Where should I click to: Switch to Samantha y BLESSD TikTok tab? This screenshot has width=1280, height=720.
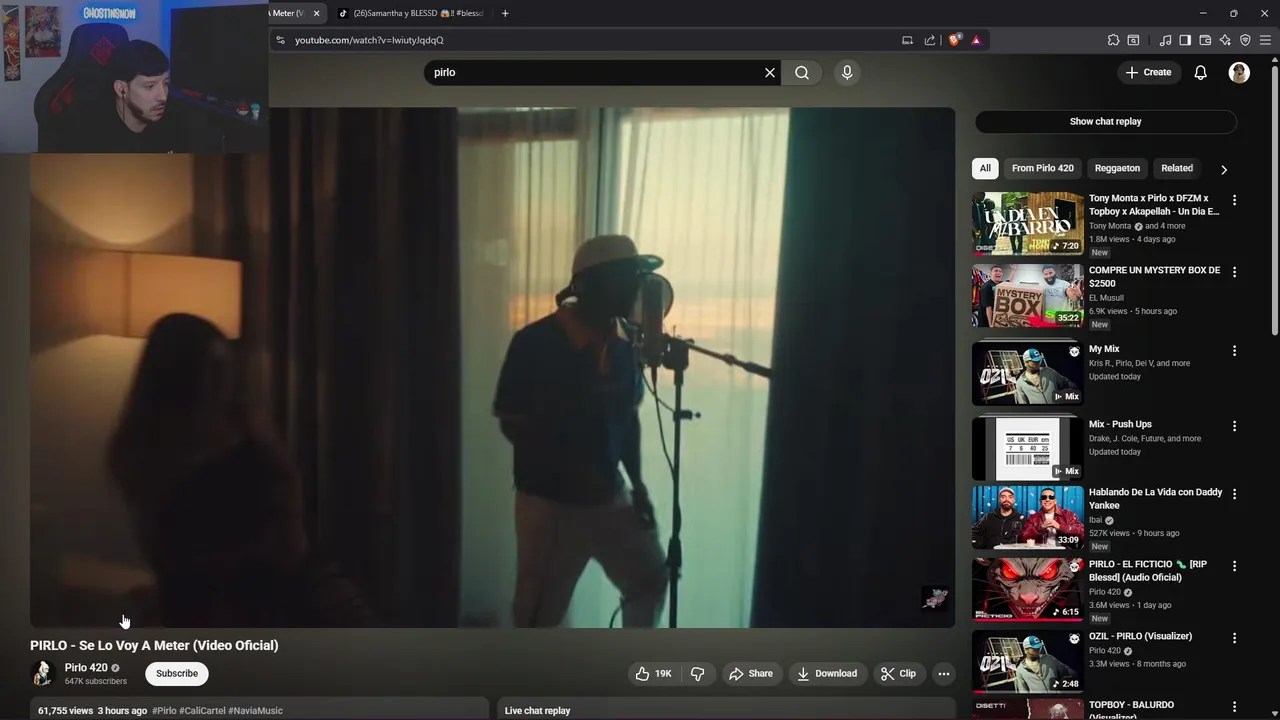pos(411,13)
